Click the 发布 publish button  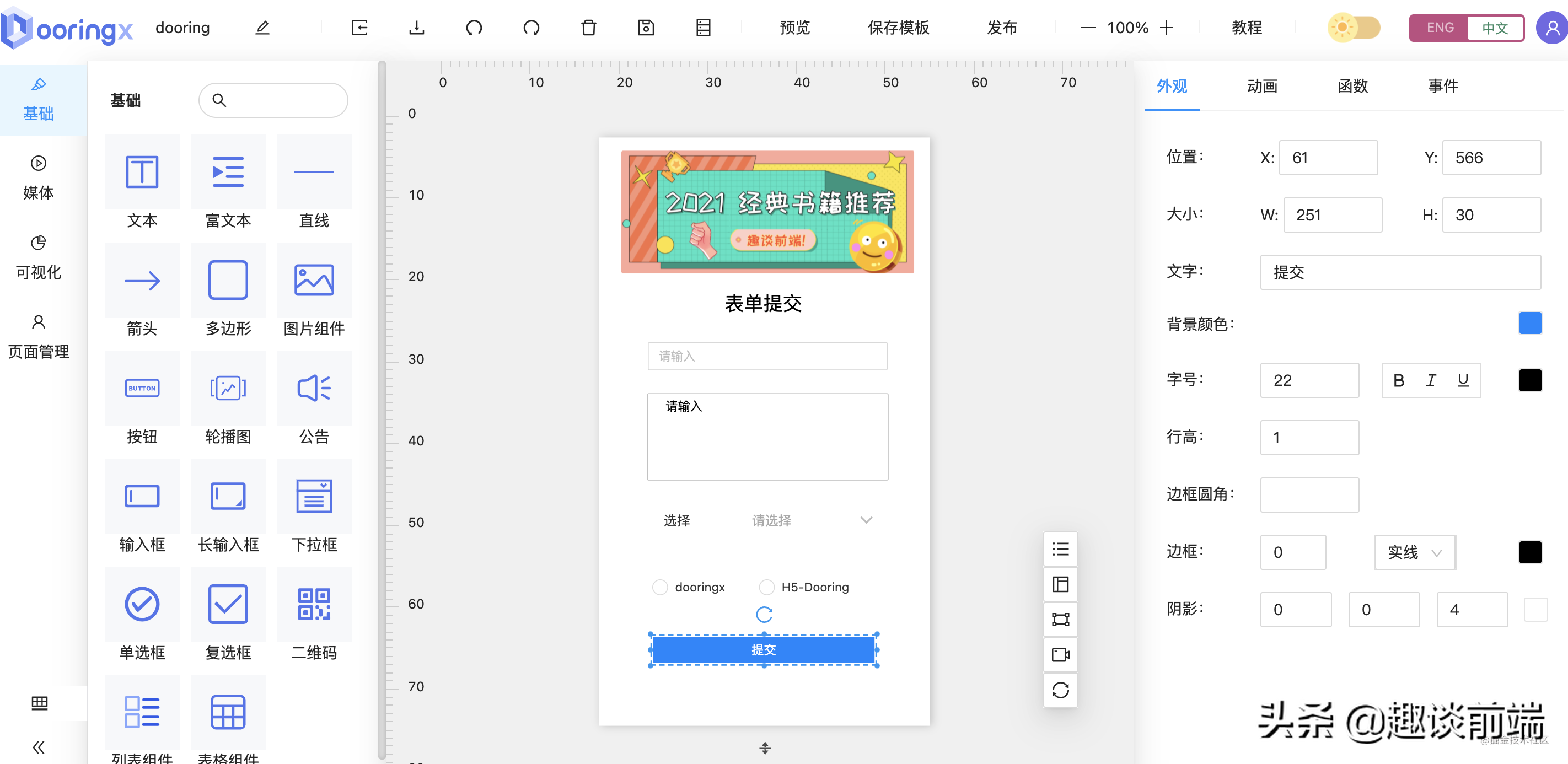(x=1001, y=28)
